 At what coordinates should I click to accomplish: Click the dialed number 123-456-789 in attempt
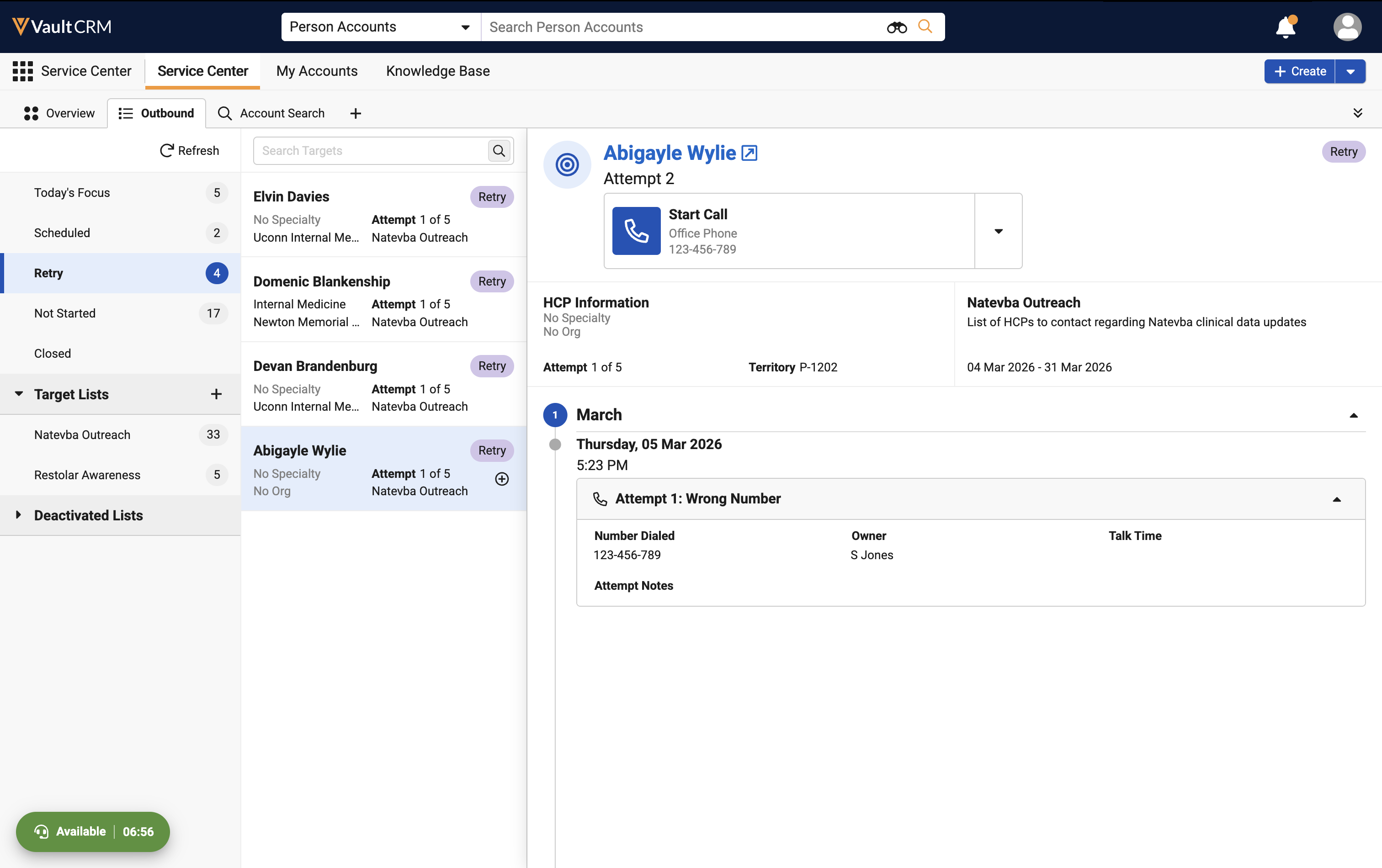627,555
